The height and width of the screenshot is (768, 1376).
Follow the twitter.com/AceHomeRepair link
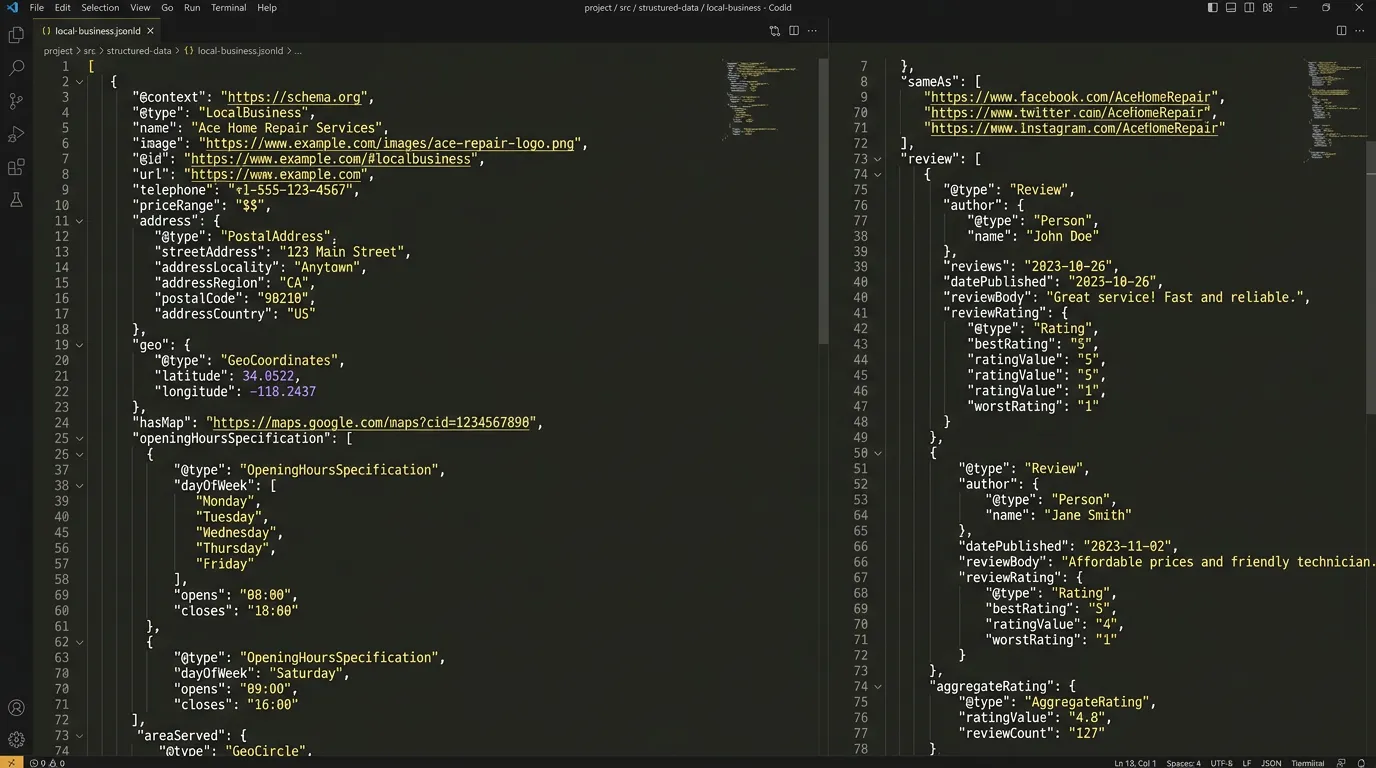coord(1067,113)
